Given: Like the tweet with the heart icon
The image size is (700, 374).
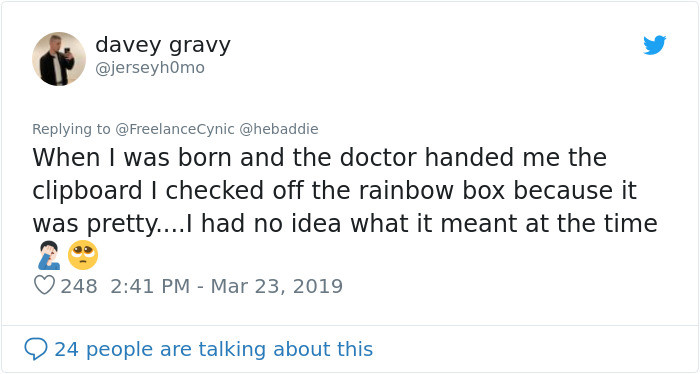Looking at the screenshot, I should [x=45, y=285].
